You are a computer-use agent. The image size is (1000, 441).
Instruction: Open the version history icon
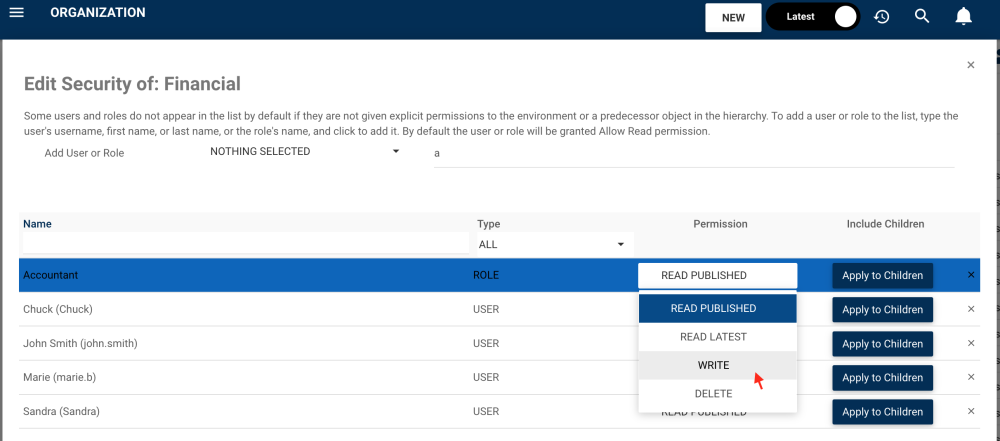[882, 17]
